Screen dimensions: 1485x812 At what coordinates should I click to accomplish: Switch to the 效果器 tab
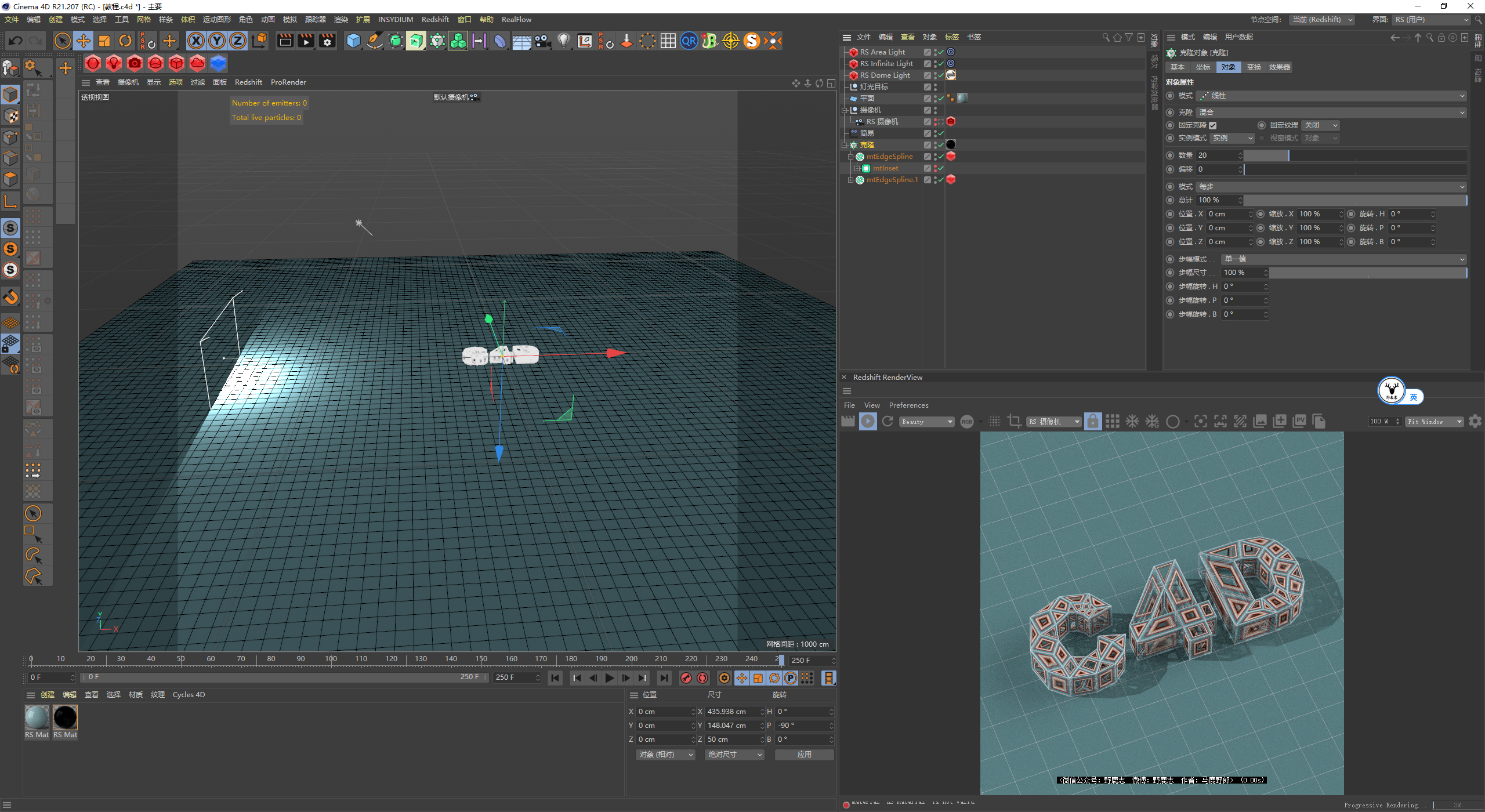tap(1279, 67)
